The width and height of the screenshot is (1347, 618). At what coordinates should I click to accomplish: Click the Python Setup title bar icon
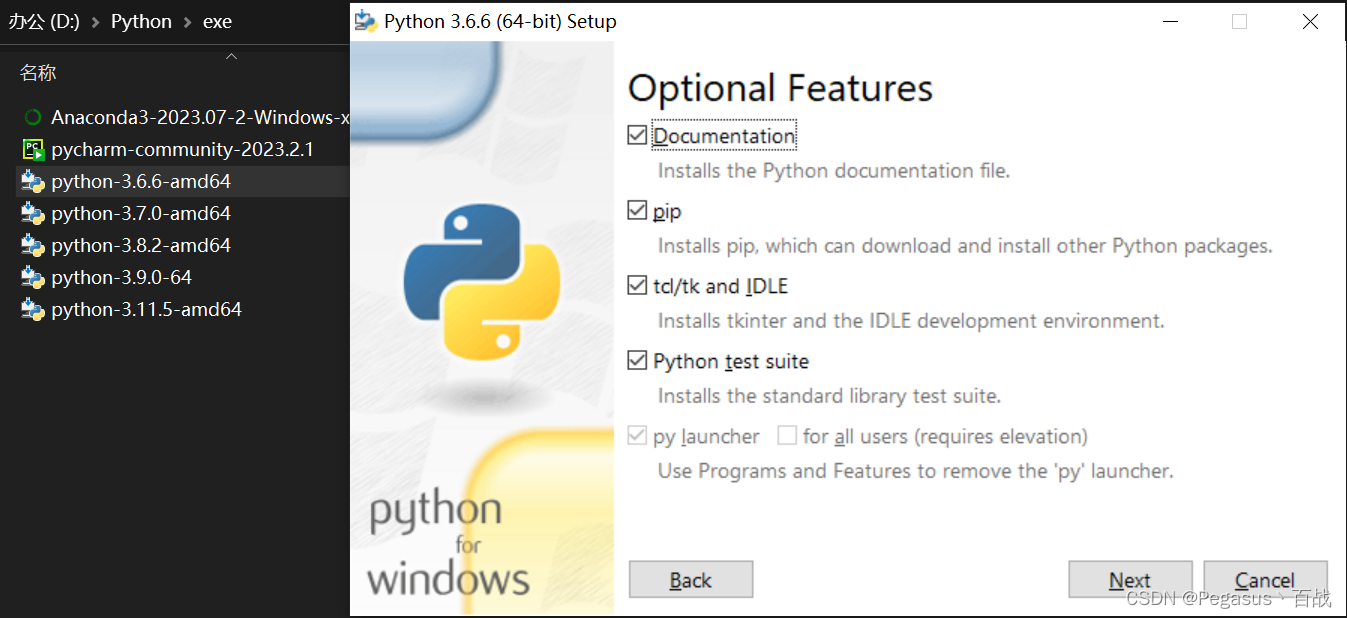coord(366,21)
